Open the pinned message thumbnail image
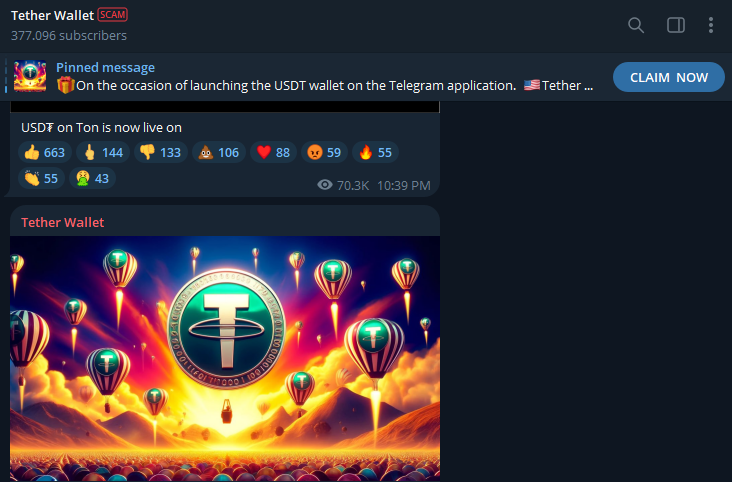The height and width of the screenshot is (482, 732). coord(30,76)
